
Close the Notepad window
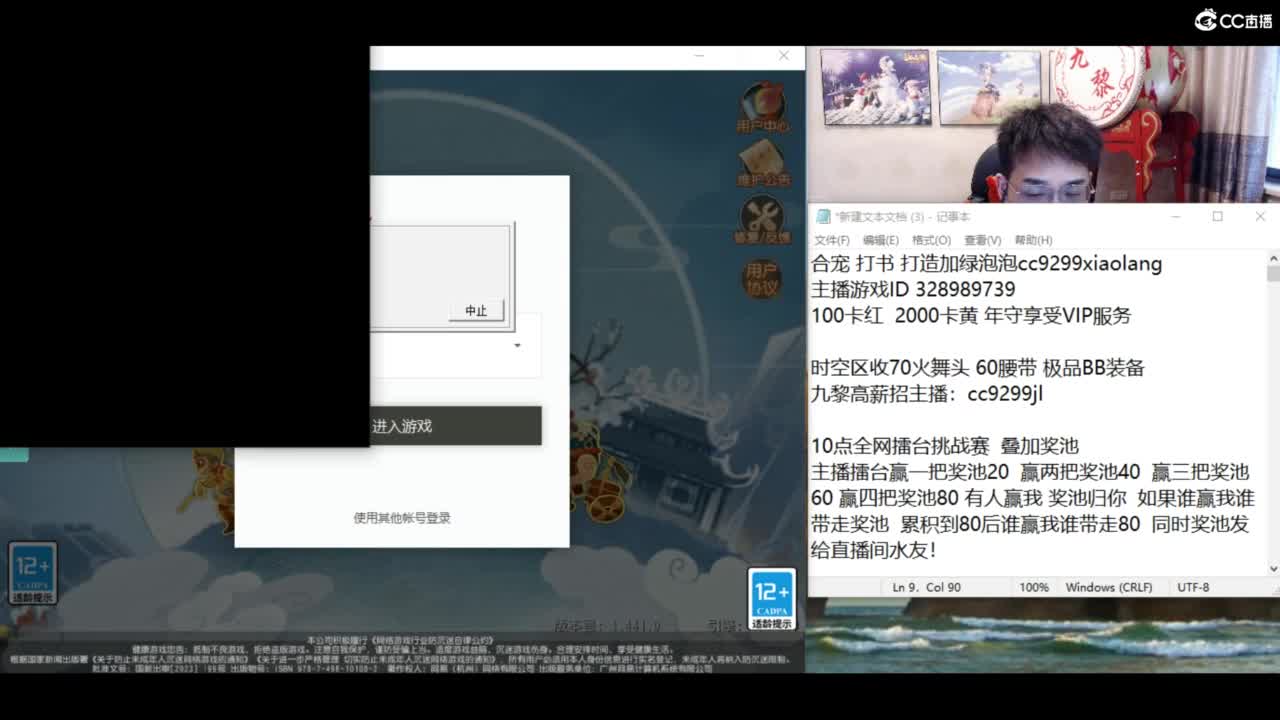pos(1260,216)
